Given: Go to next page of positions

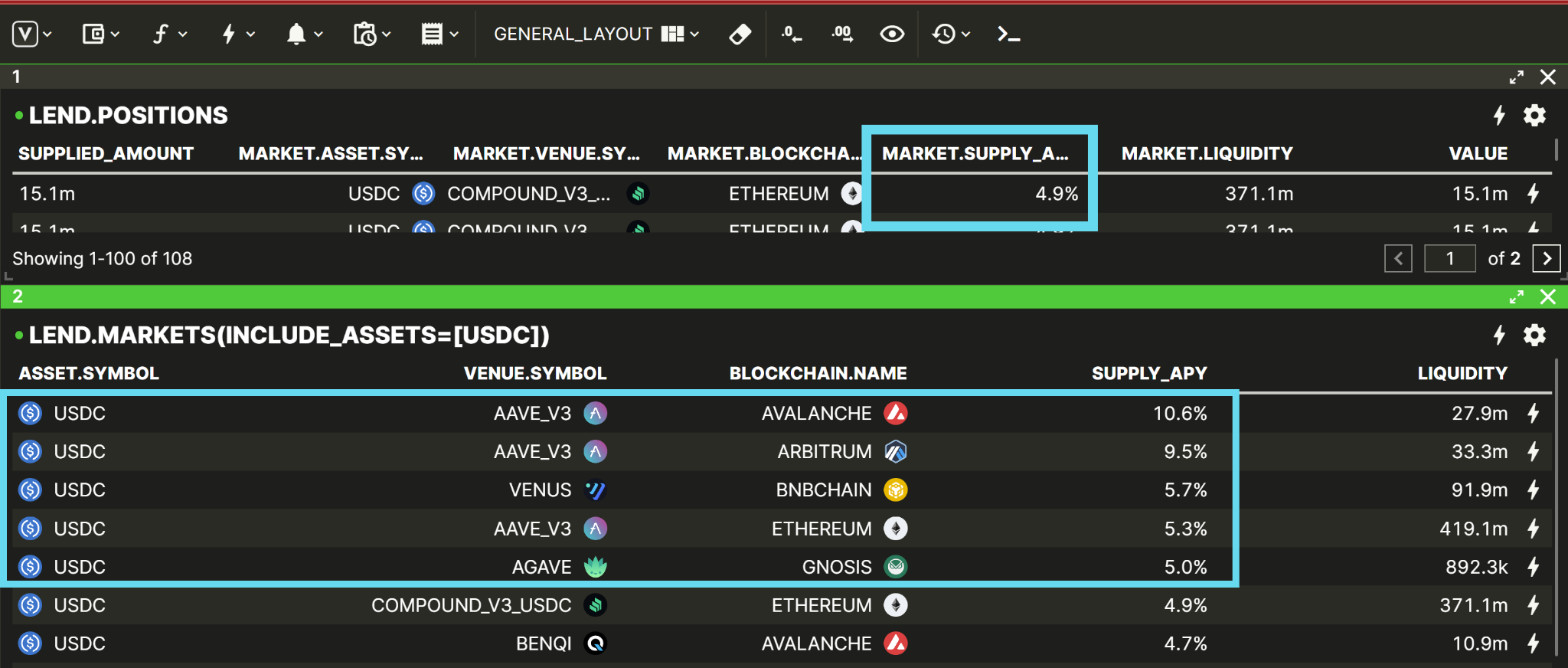Looking at the screenshot, I should click(x=1547, y=259).
